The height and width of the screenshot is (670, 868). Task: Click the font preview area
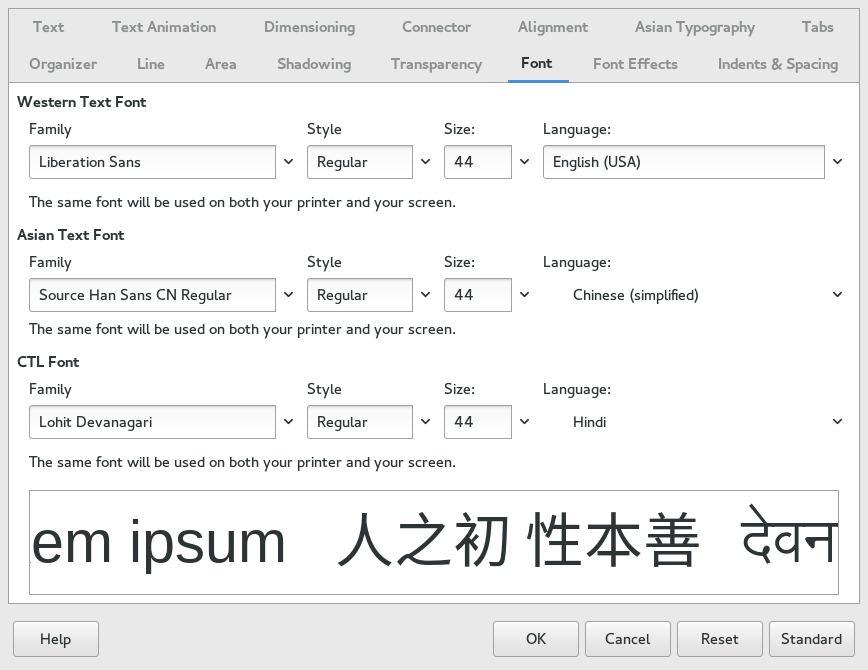tap(434, 542)
